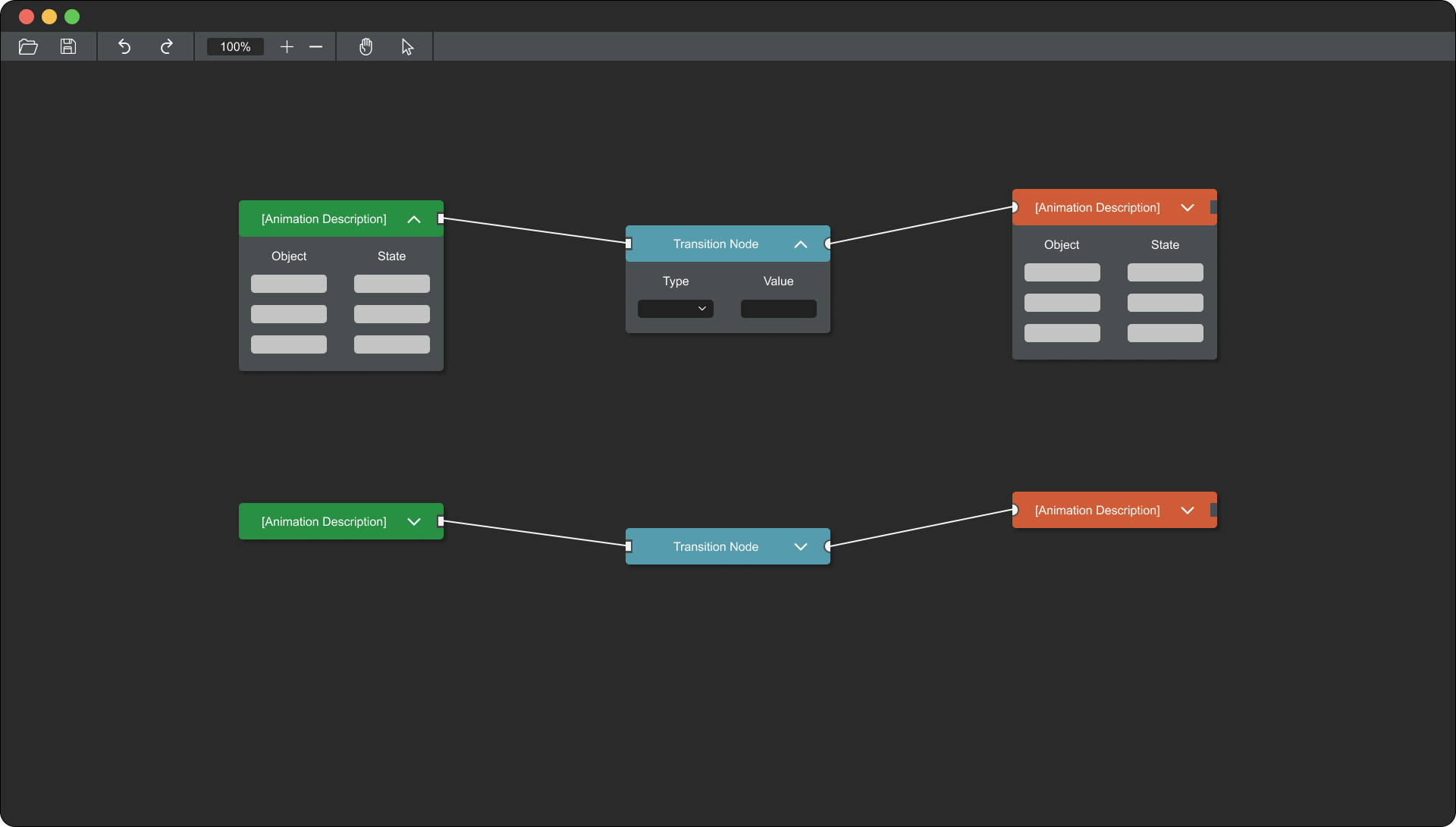This screenshot has width=1456, height=827.
Task: Click output port of upper green node
Action: click(x=441, y=219)
